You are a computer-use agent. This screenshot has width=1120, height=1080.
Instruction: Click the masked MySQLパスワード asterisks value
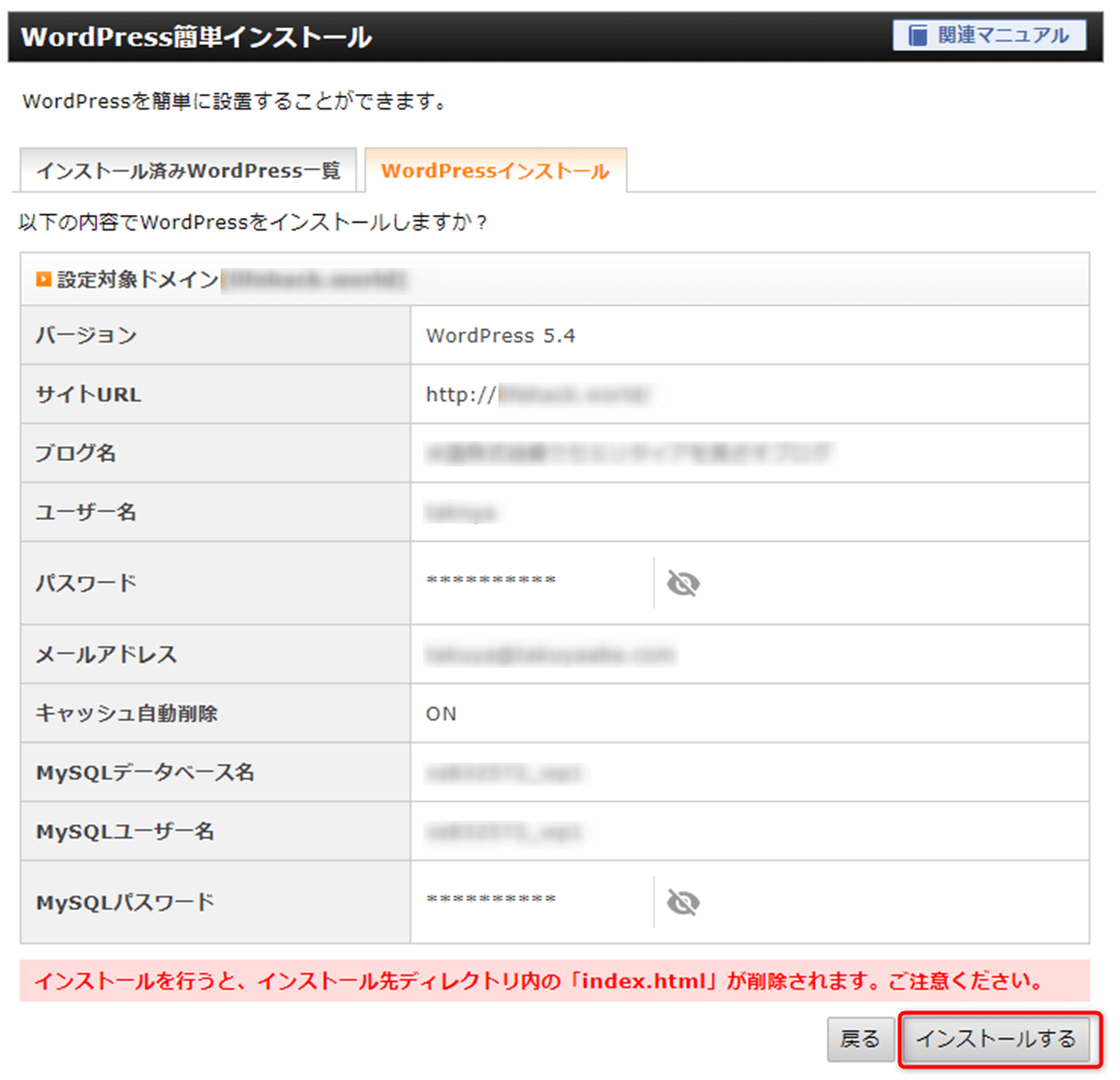point(491,899)
